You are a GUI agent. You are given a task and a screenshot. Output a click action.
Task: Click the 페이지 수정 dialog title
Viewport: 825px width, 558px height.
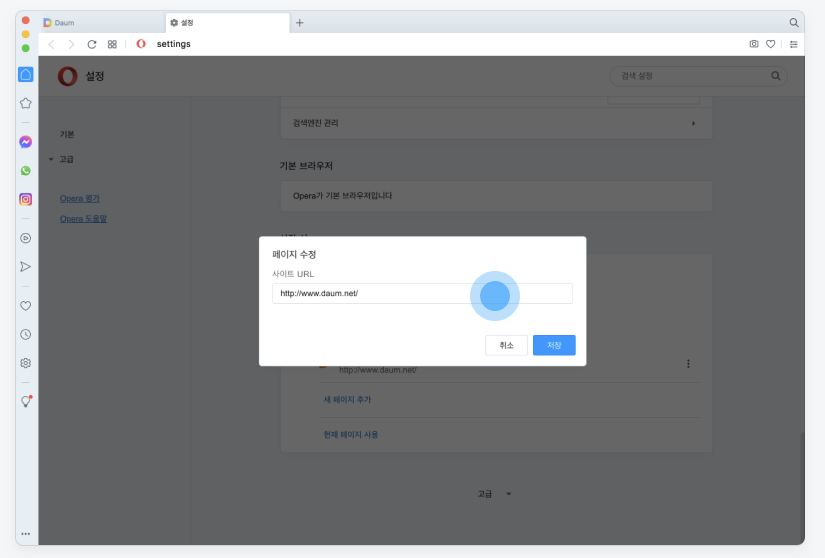point(294,255)
